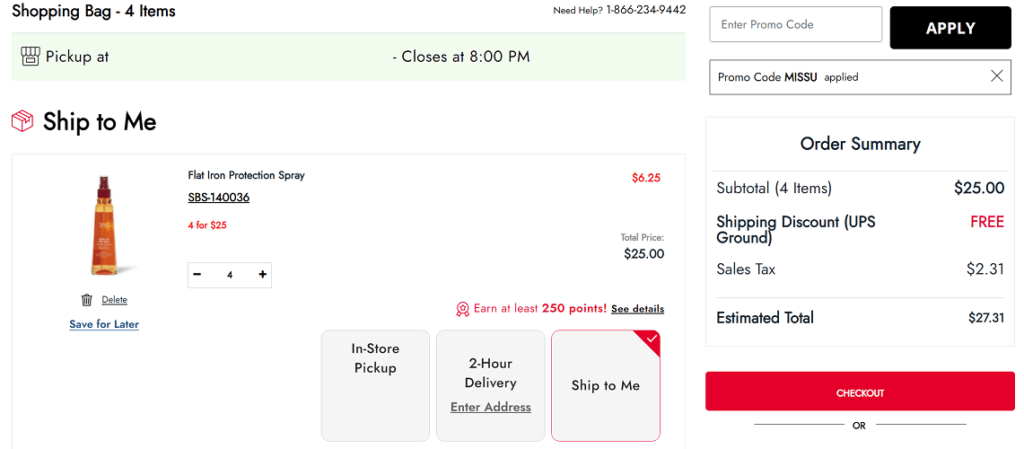Click the trash can delete icon
This screenshot has width=1024, height=449.
87,300
